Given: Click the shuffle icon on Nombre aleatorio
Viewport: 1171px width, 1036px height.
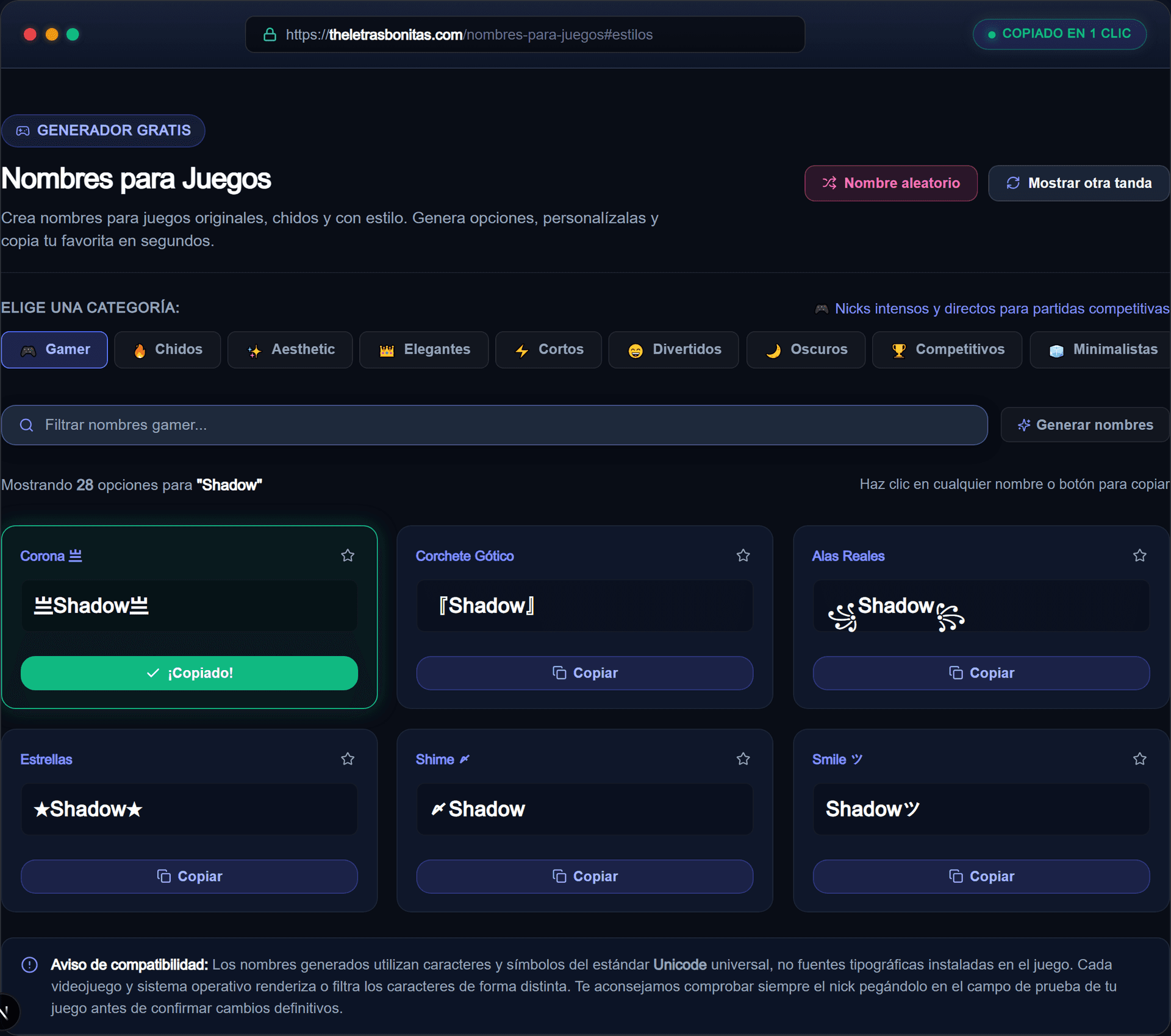Looking at the screenshot, I should coord(829,183).
